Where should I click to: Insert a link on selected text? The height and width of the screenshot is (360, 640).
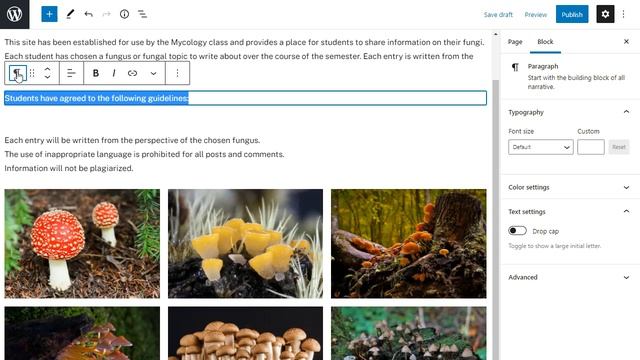132,73
